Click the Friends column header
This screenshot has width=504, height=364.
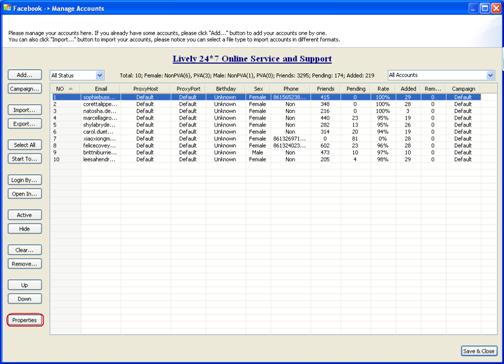[x=325, y=89]
